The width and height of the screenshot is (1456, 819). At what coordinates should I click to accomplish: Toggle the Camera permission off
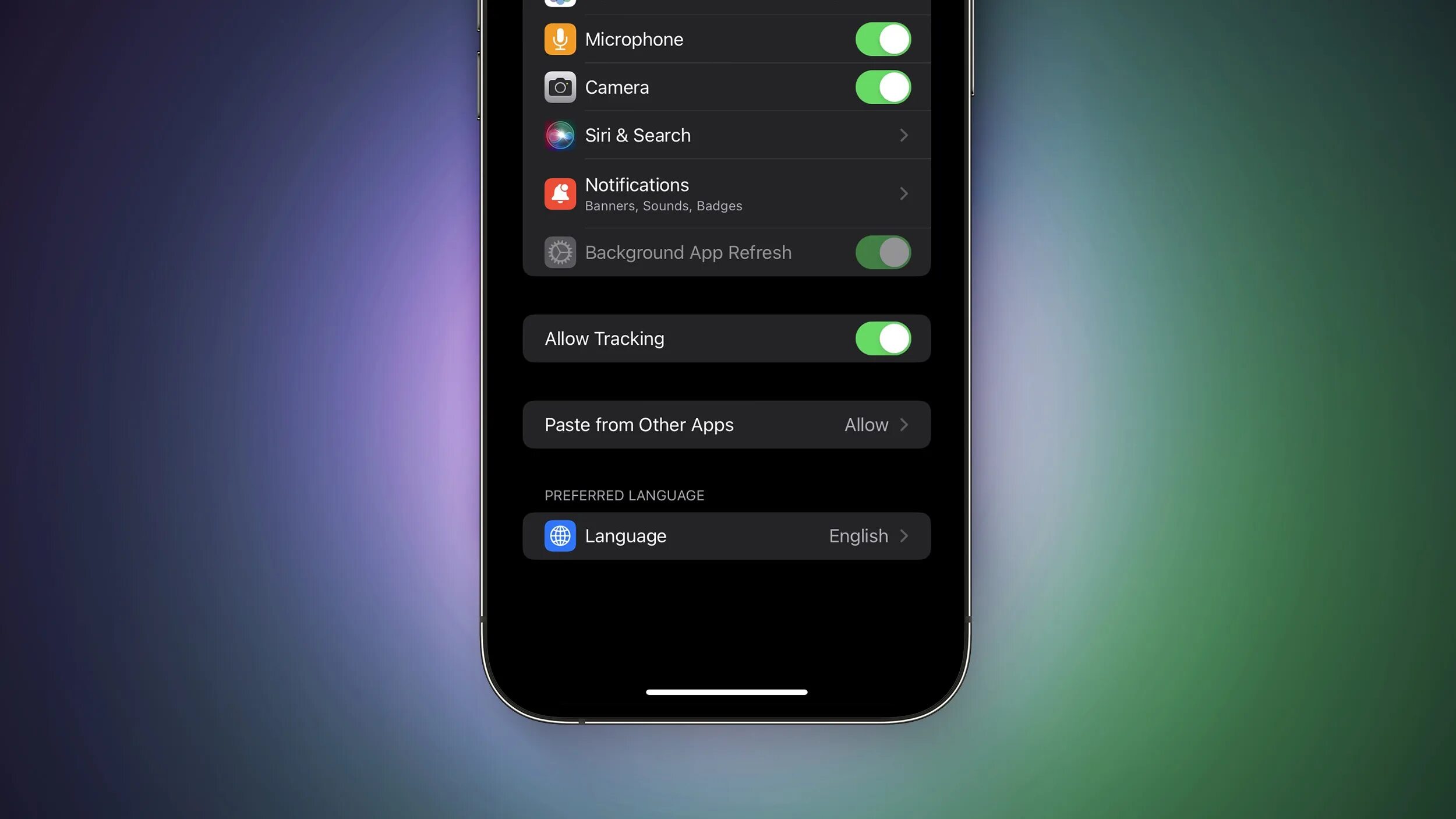[x=882, y=87]
